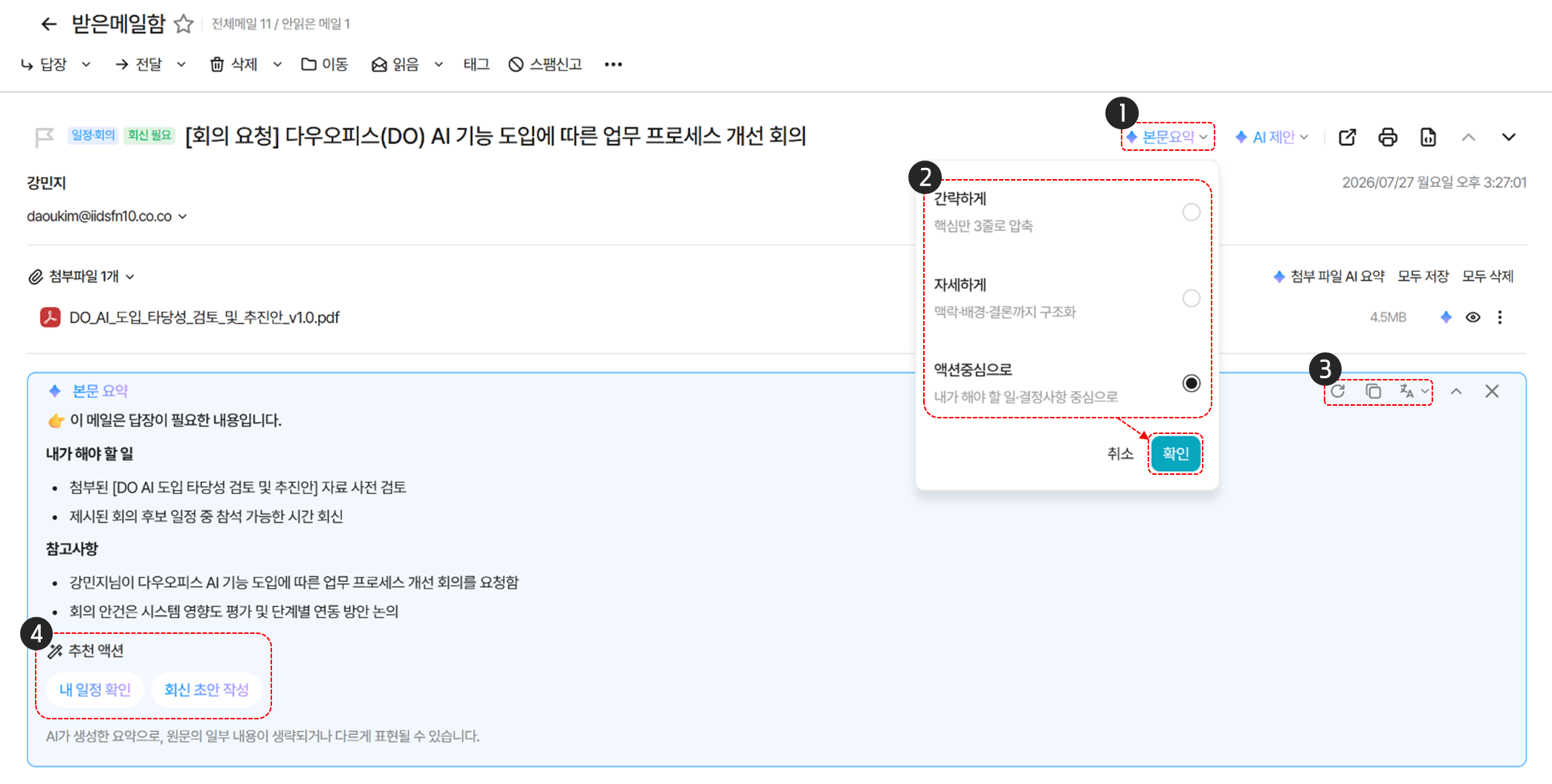Click the 내 일정 확인 action
1552x784 pixels.
[x=95, y=690]
